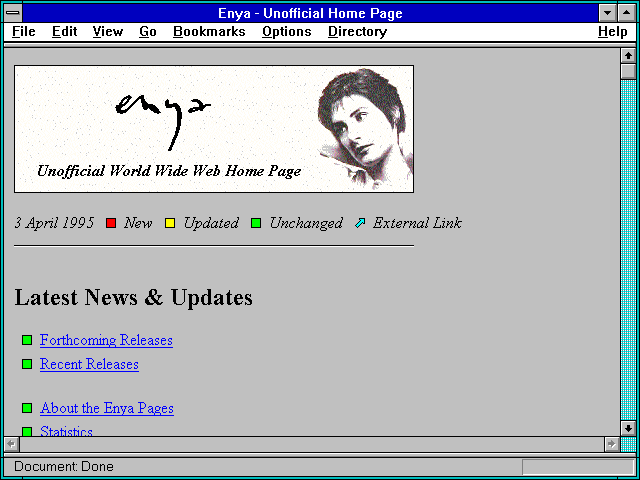This screenshot has height=480, width=640.
Task: Click the 'Updated' legend label
Action: point(211,224)
